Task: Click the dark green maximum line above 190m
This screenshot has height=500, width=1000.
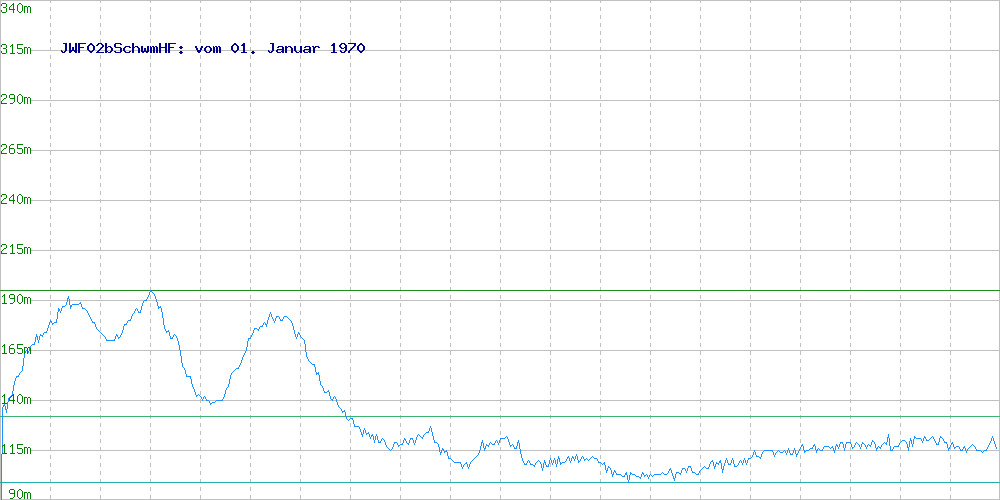Action: 500,291
